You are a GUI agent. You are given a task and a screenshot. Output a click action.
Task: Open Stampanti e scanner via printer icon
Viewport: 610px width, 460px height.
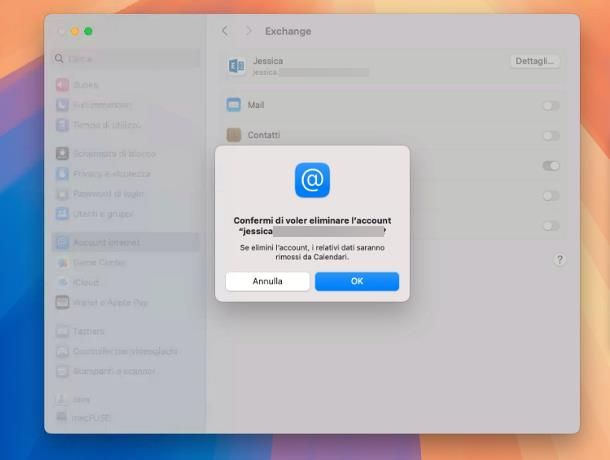[x=62, y=371]
